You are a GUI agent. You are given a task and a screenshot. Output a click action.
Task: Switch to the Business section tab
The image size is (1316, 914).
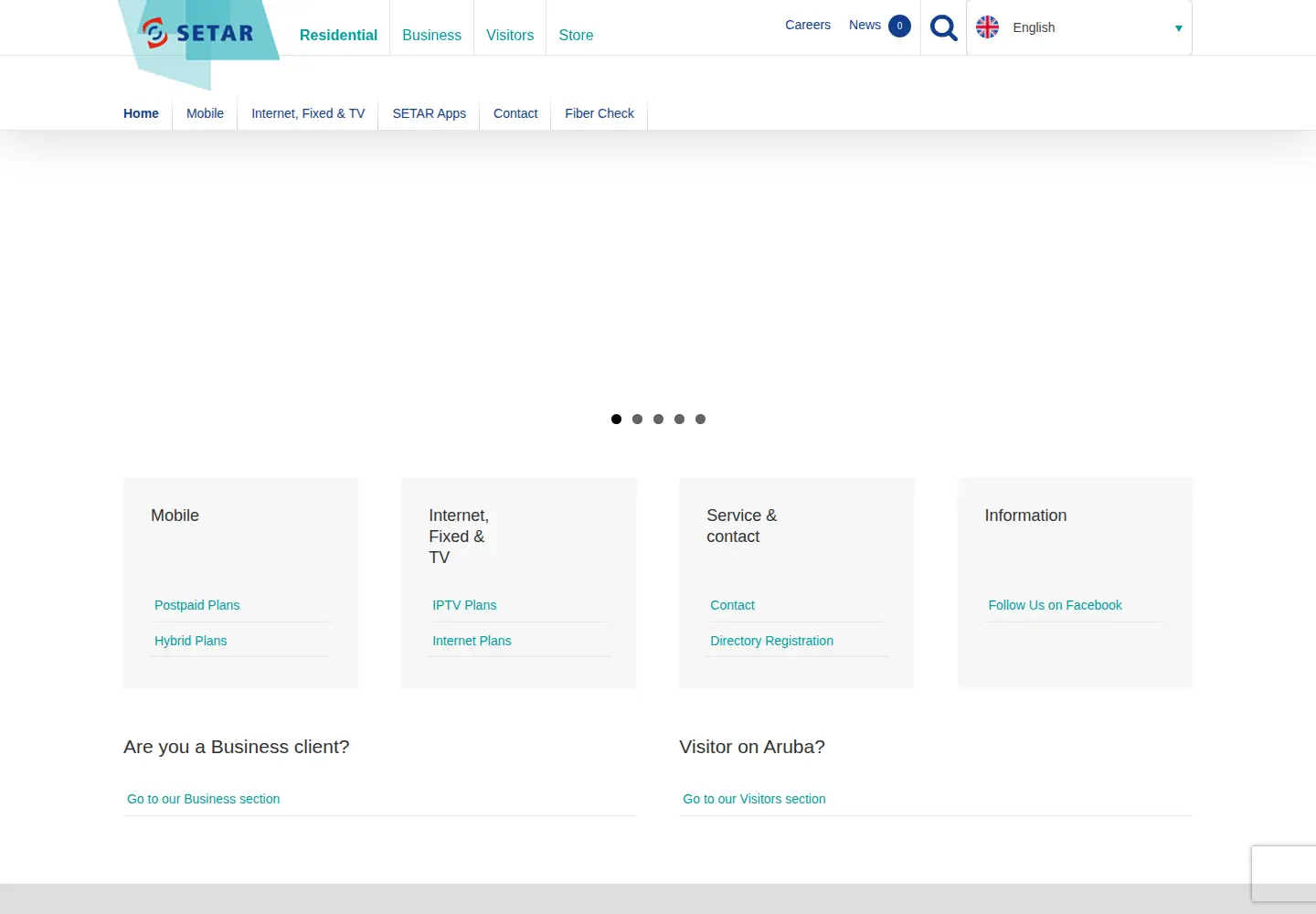coord(431,35)
